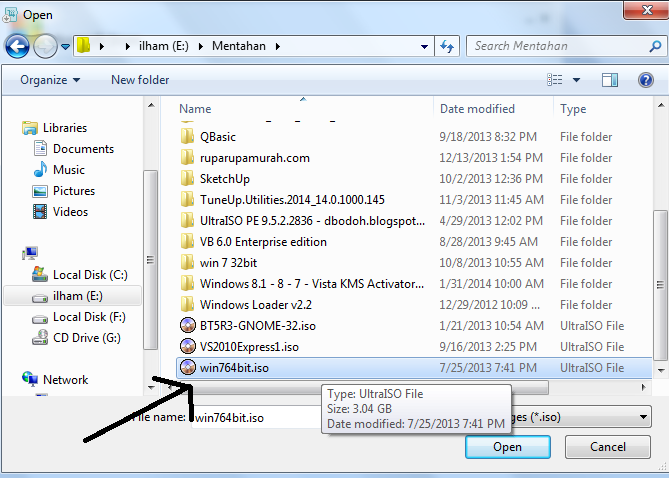Image resolution: width=669 pixels, height=478 pixels.
Task: Click the Change your view icon
Action: click(x=555, y=80)
